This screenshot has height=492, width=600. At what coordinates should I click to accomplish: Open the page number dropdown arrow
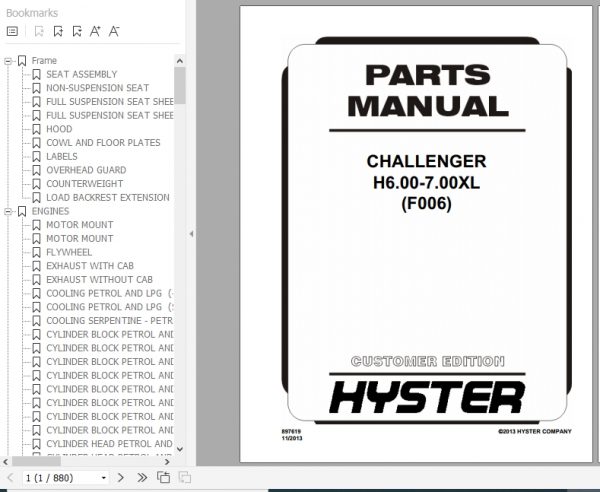pyautogui.click(x=103, y=478)
